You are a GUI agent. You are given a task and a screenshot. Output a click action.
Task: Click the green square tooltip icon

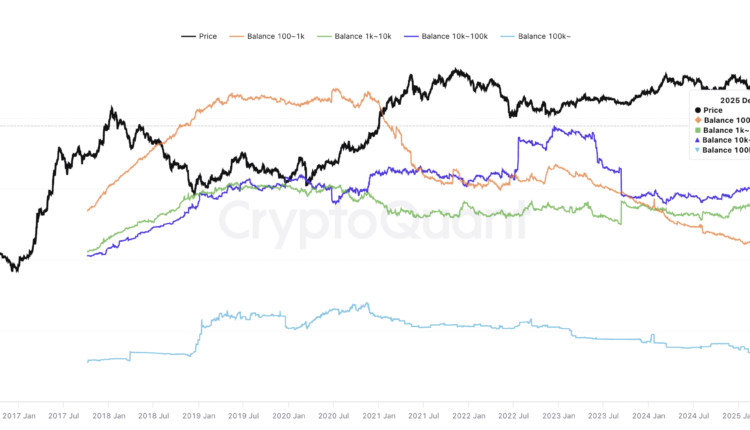(697, 130)
